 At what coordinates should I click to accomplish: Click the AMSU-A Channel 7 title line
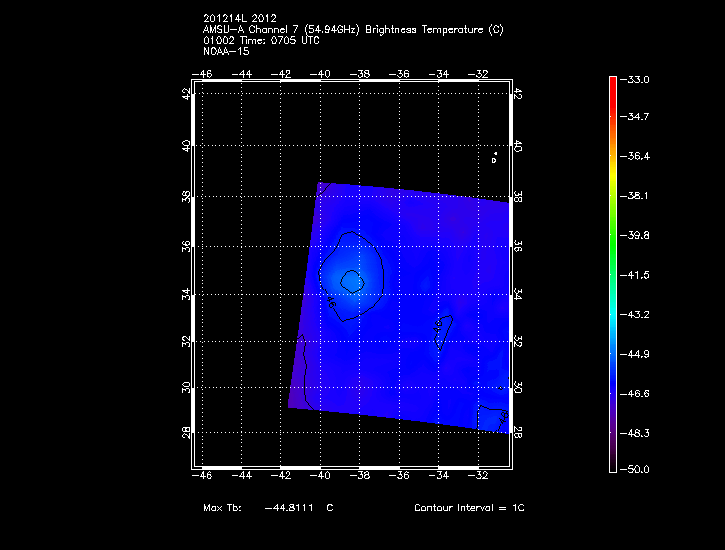pos(353,31)
